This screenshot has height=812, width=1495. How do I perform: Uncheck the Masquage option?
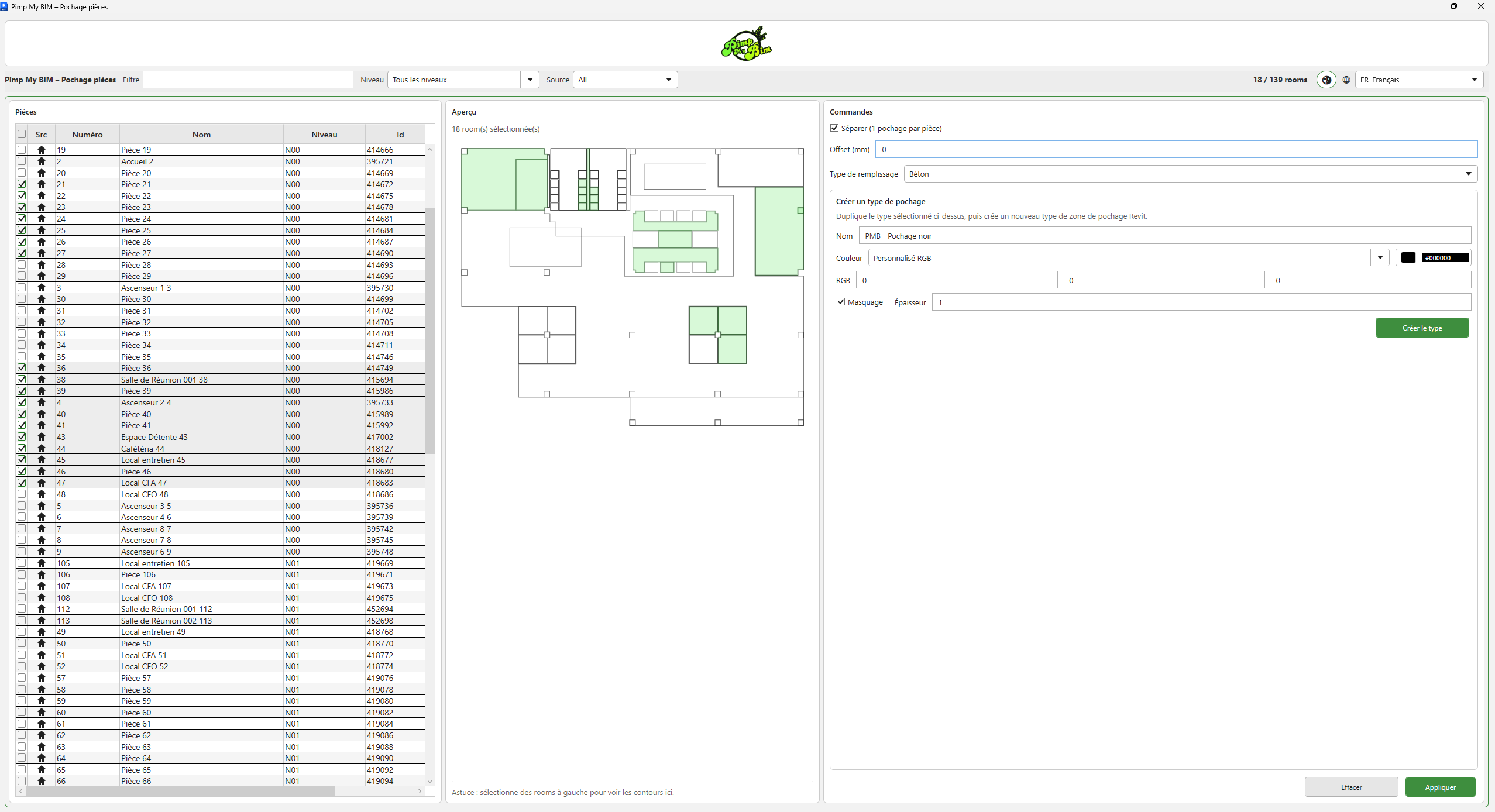(841, 302)
